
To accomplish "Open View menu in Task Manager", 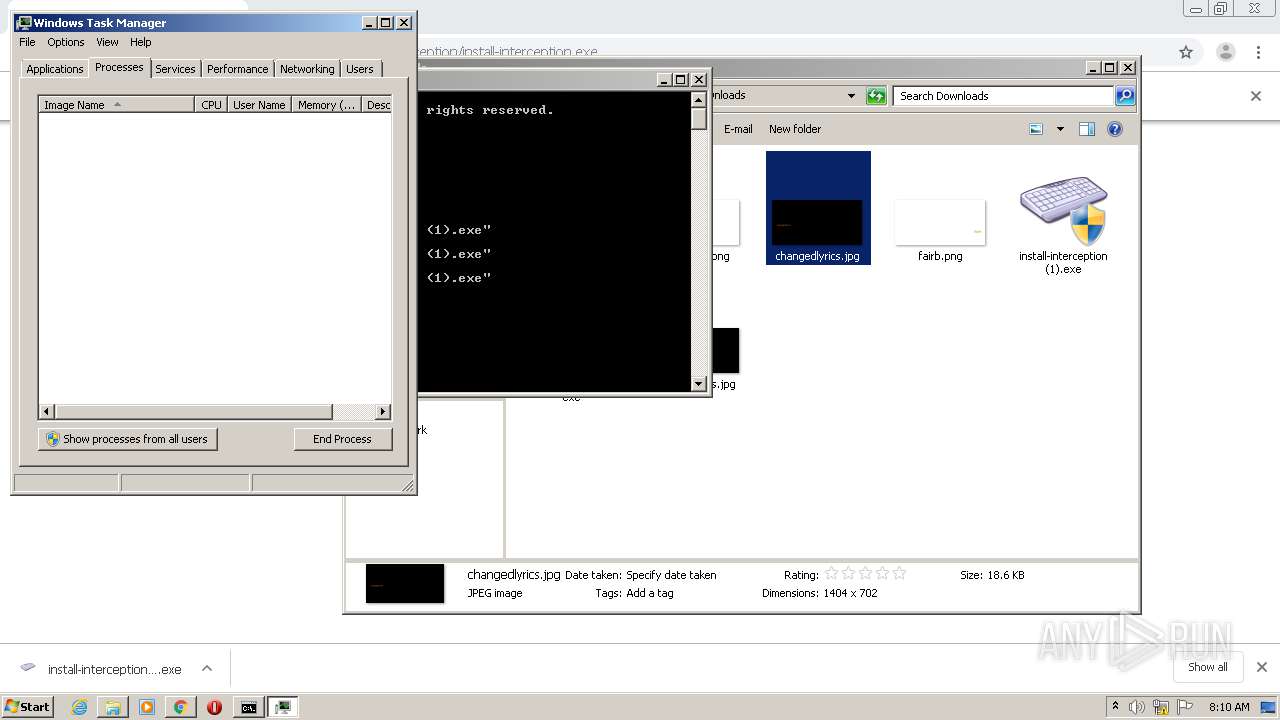I will (x=107, y=42).
